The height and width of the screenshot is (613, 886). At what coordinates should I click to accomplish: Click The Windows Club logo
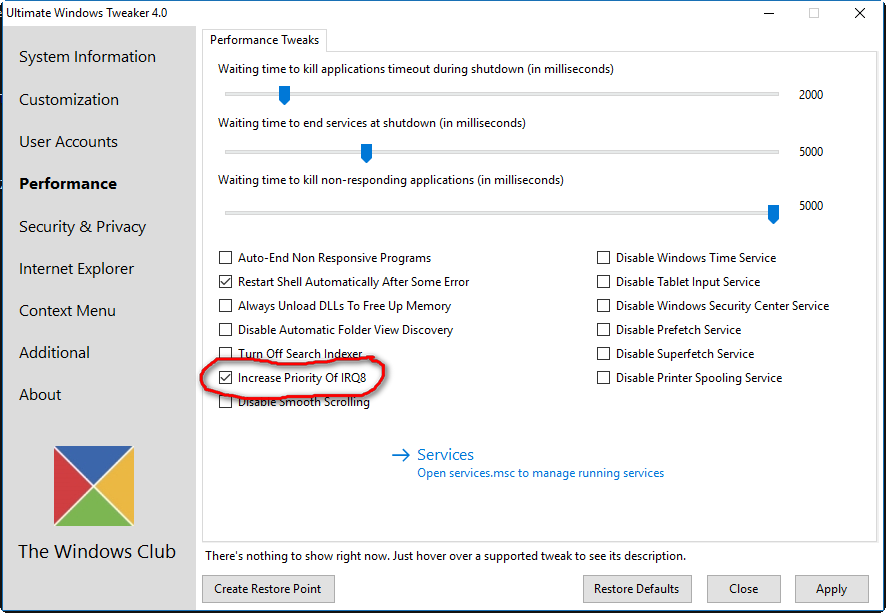click(94, 486)
